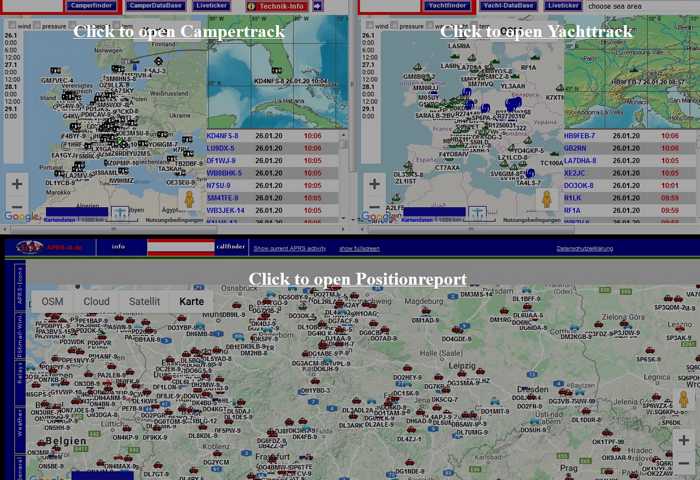The height and width of the screenshot is (480, 700).
Task: Open yacht Liveticker
Action: [563, 6]
